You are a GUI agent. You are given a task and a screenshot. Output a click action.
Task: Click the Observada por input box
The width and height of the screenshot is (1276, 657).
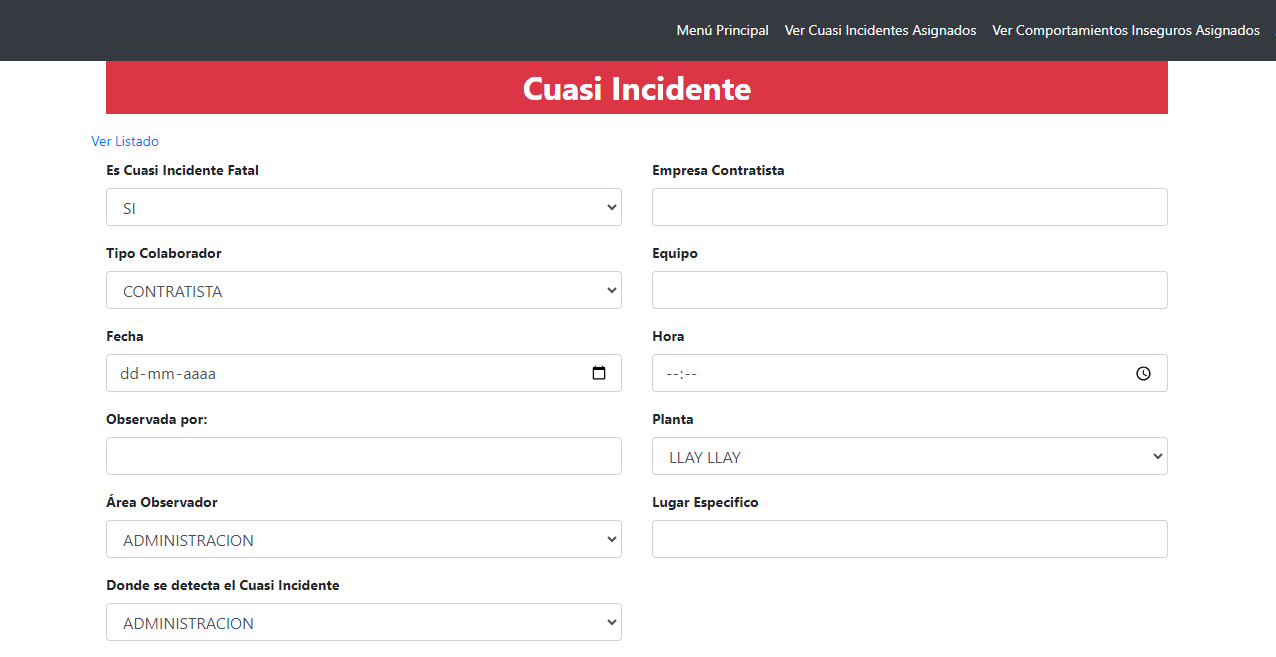tap(363, 456)
